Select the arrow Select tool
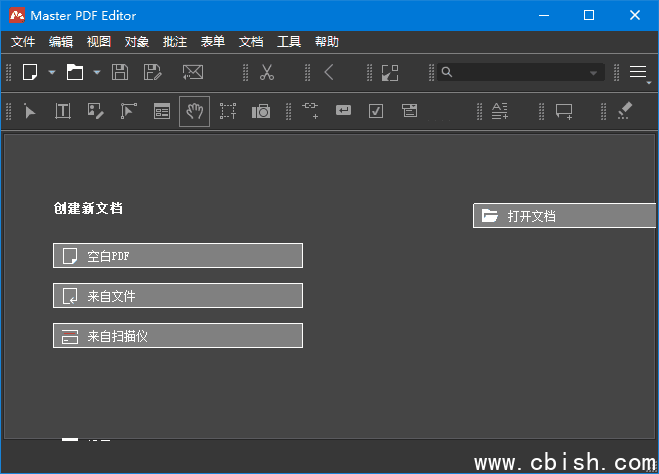659x474 pixels. (29, 111)
